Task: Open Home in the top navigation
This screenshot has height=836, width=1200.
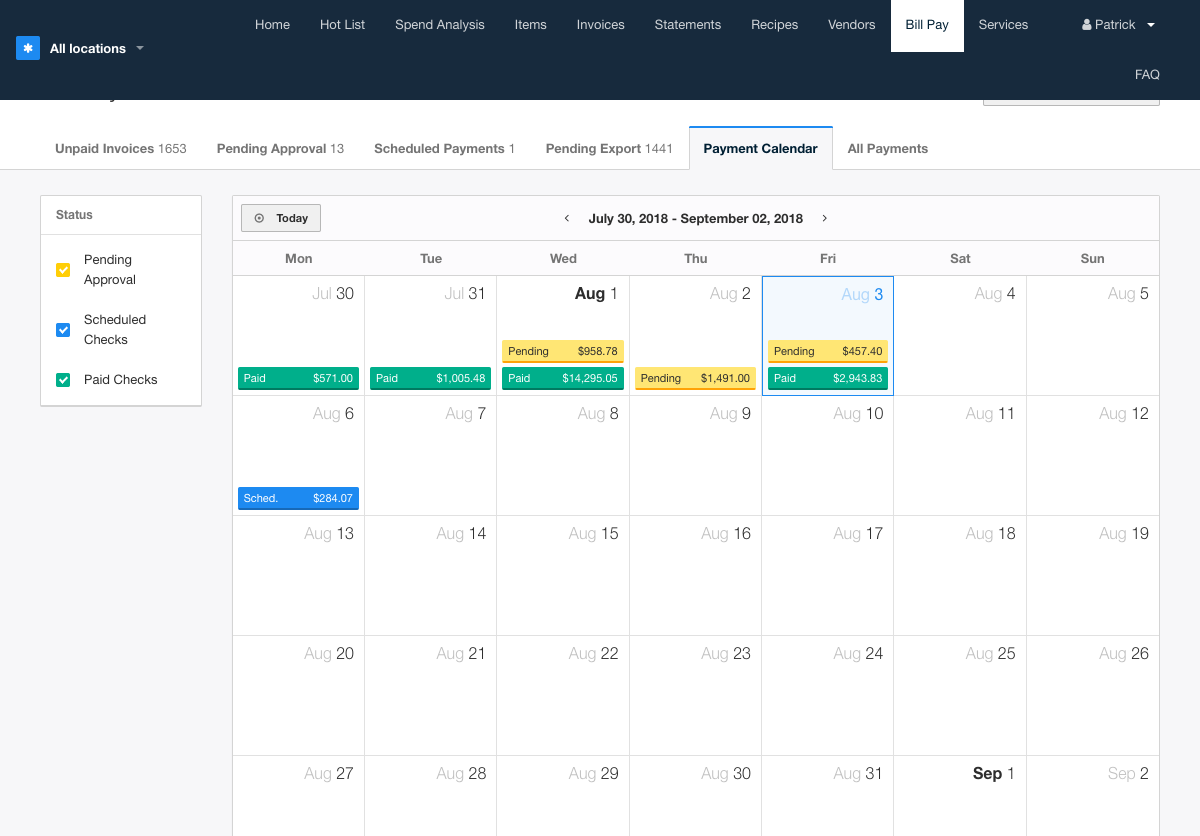Action: pyautogui.click(x=272, y=25)
